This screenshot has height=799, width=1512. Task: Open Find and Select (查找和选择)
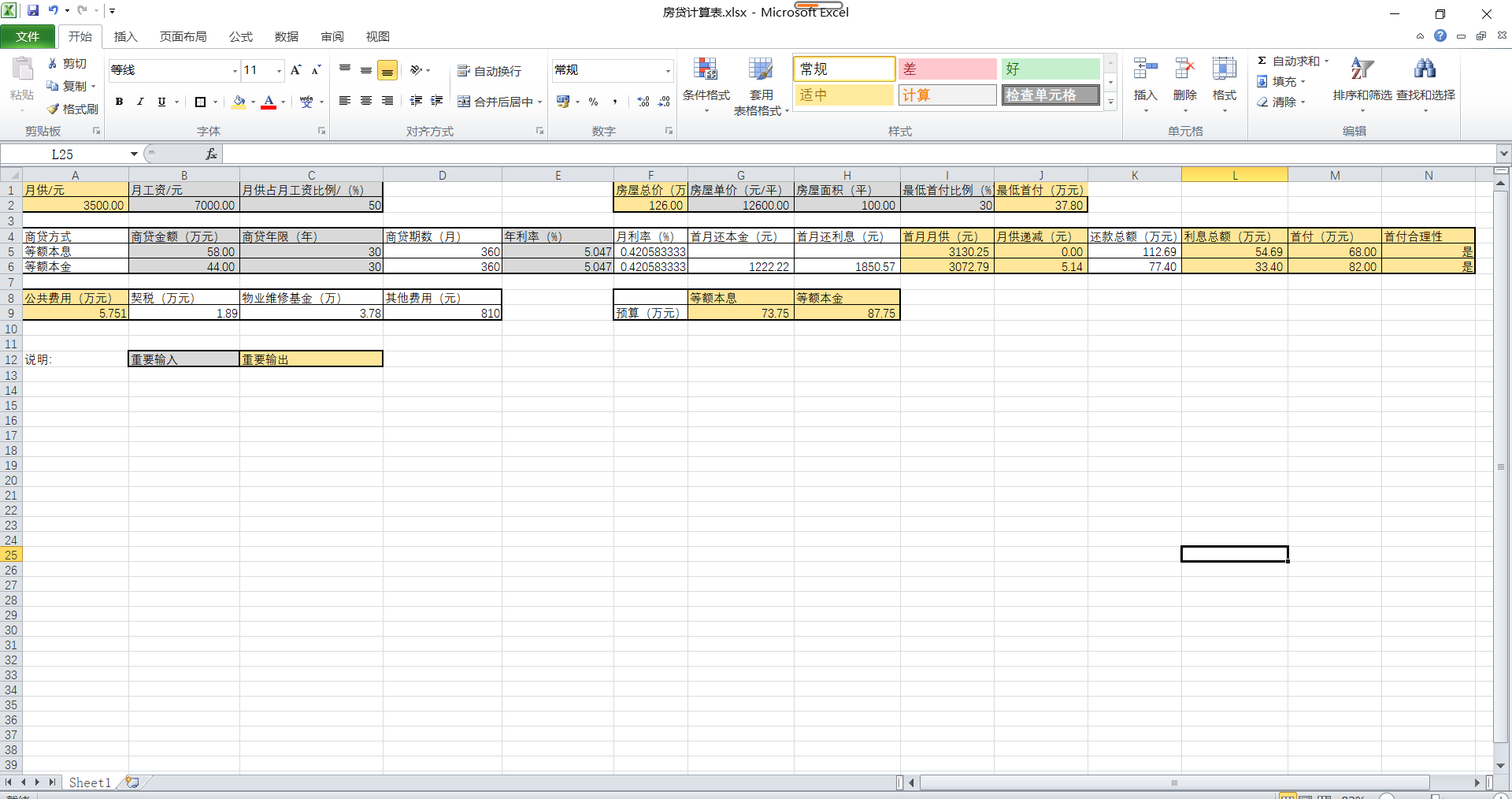(x=1425, y=83)
